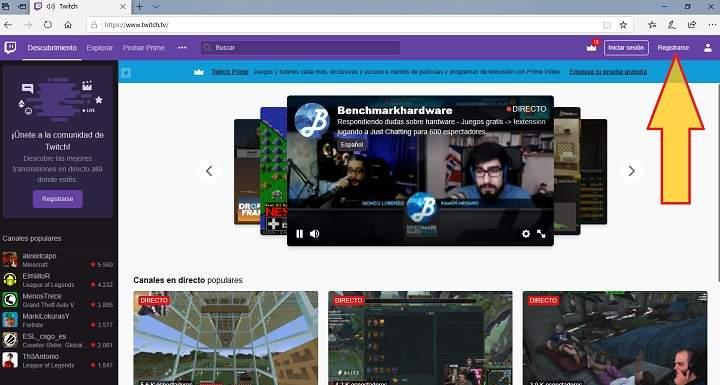Open the favorites hub icon

point(652,25)
